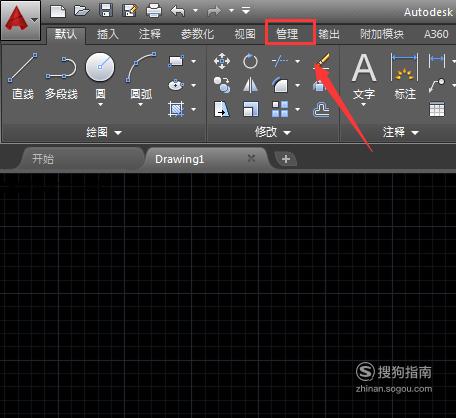The width and height of the screenshot is (456, 418).
Task: Select the Mirror tool
Action: (250, 85)
